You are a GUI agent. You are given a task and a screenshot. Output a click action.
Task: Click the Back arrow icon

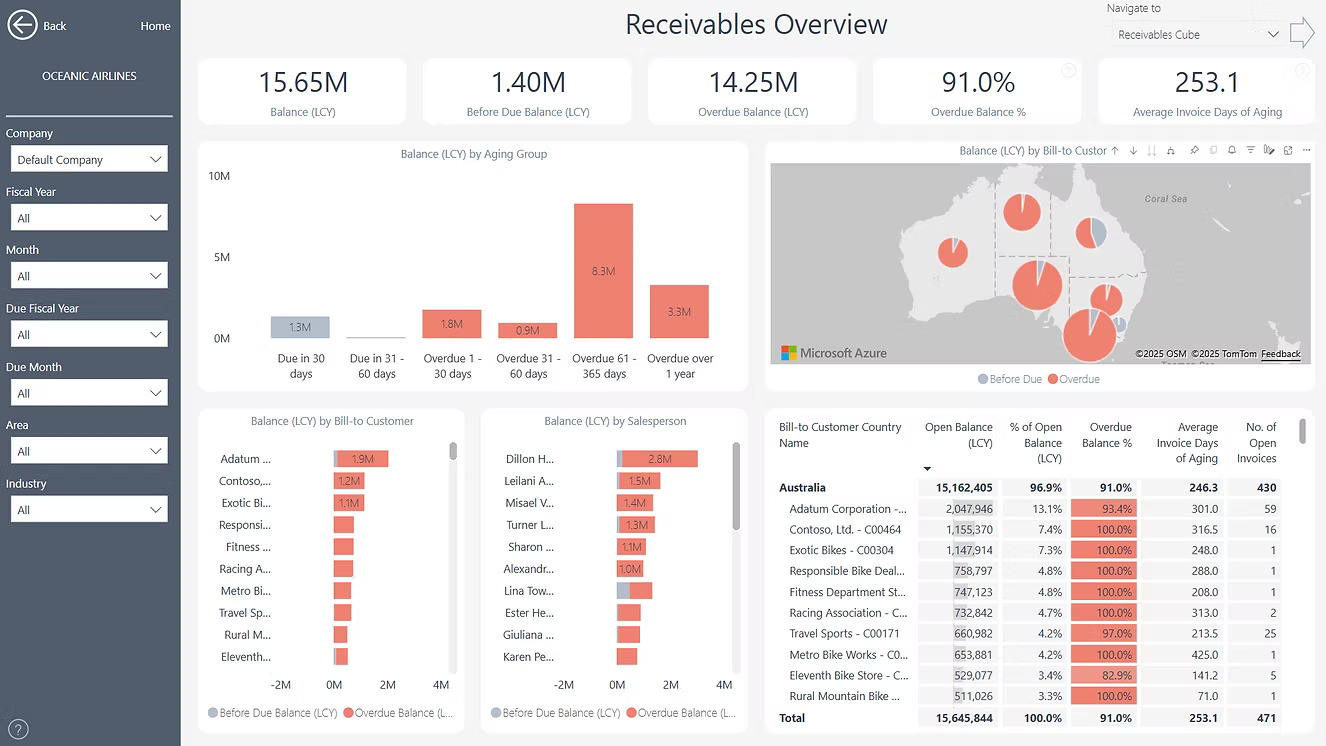22,26
